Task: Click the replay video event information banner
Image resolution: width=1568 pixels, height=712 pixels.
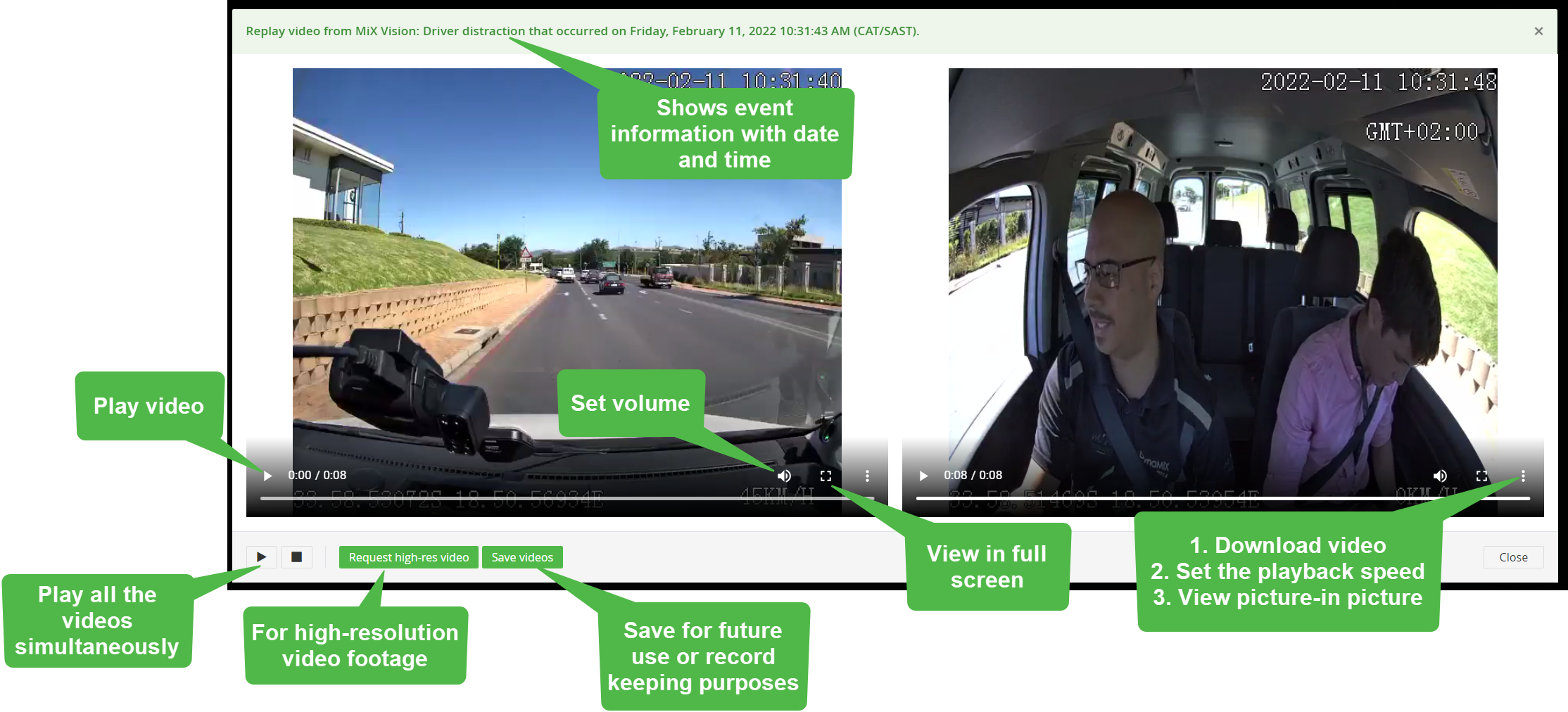Action: tap(582, 31)
